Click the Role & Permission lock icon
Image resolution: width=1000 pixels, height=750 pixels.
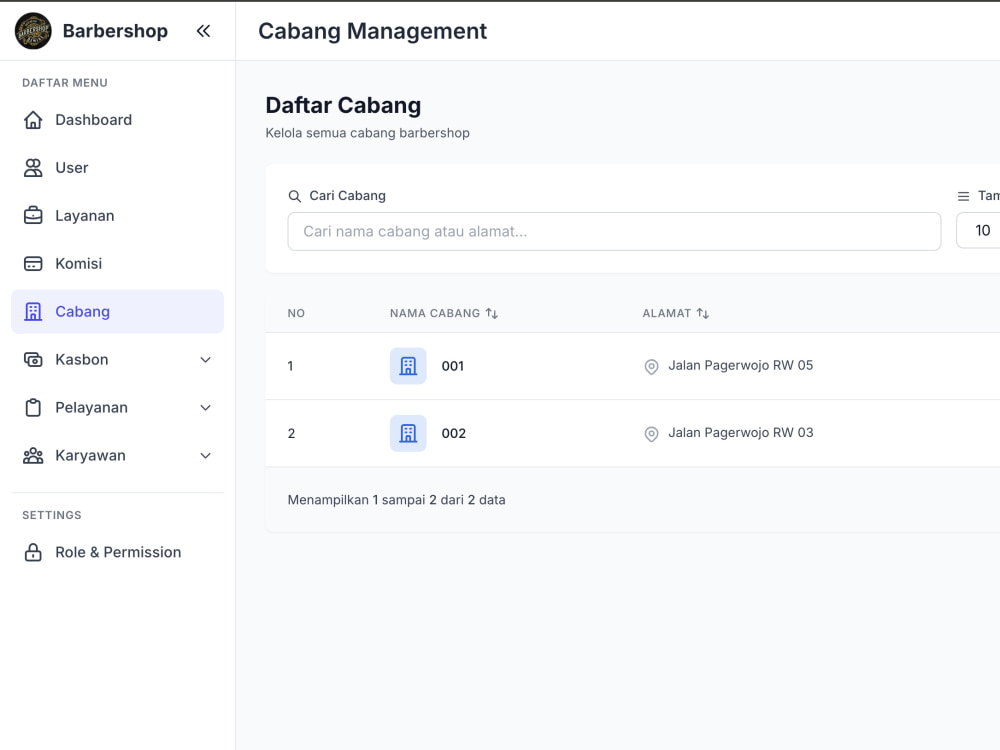[x=33, y=552]
